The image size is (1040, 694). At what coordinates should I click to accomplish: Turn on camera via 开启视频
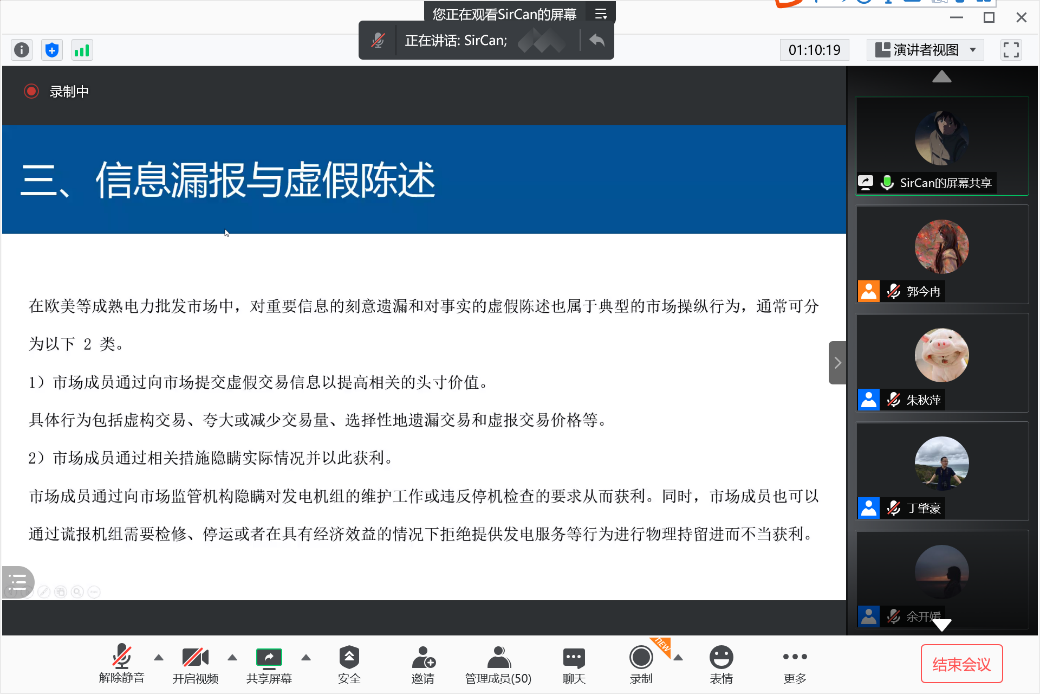pyautogui.click(x=195, y=665)
